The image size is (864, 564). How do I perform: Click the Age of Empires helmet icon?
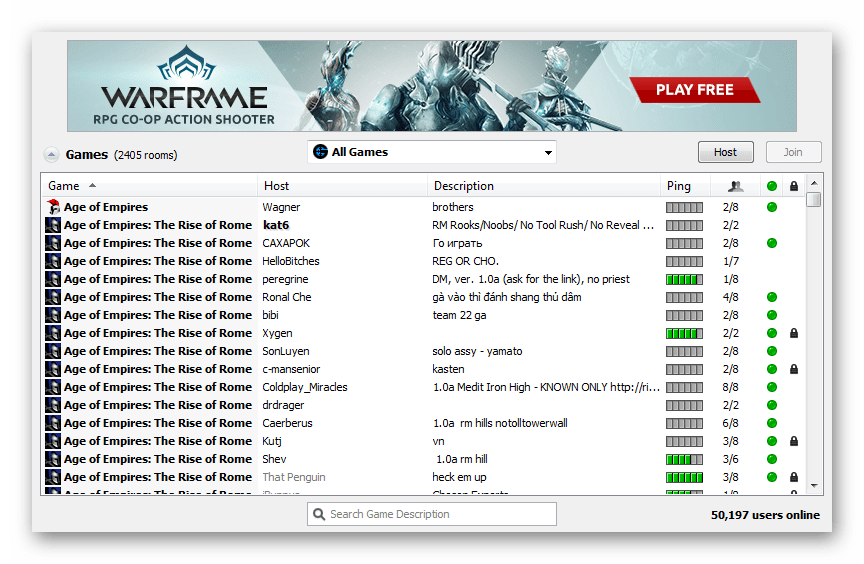coord(53,207)
